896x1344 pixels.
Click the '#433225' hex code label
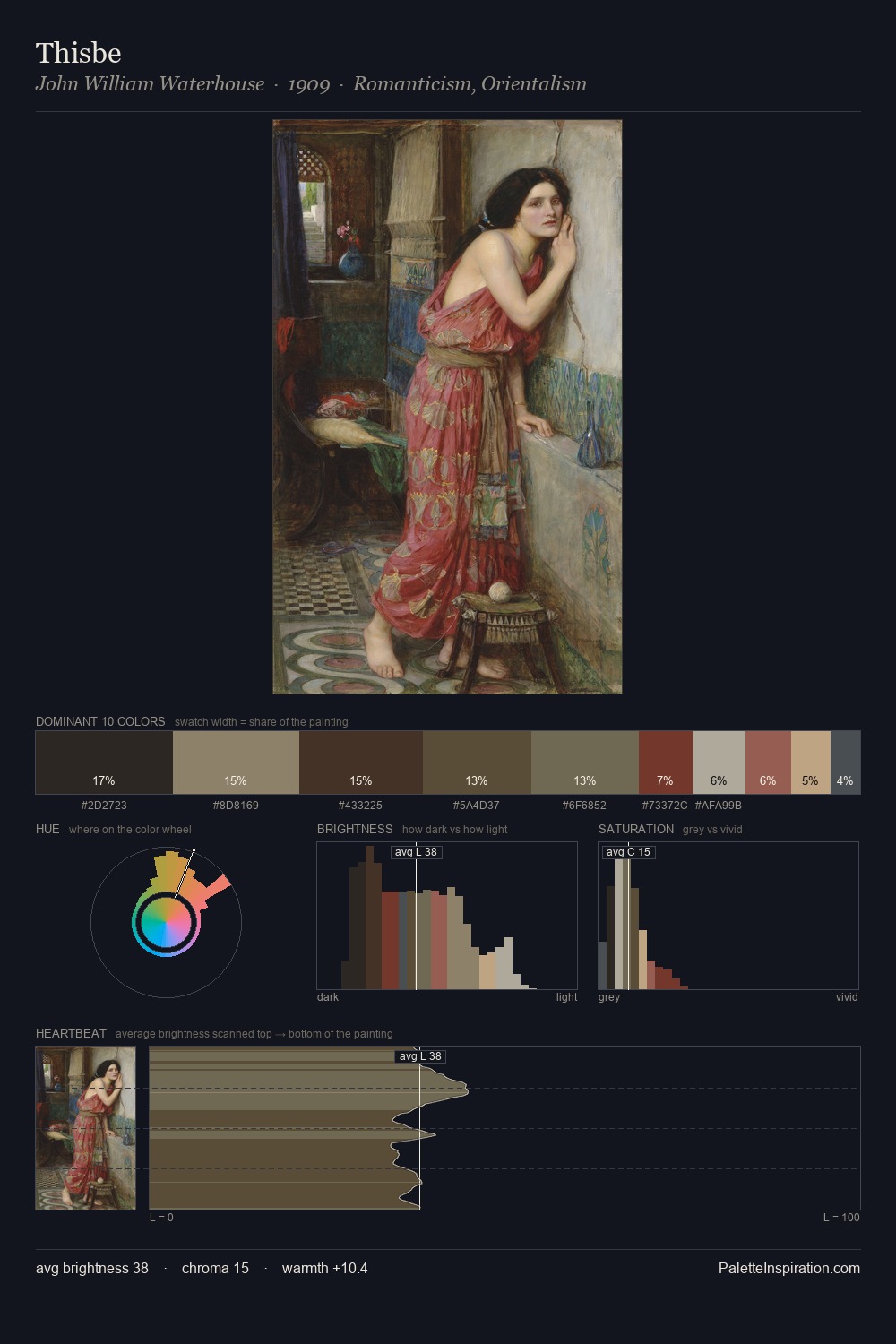(361, 806)
